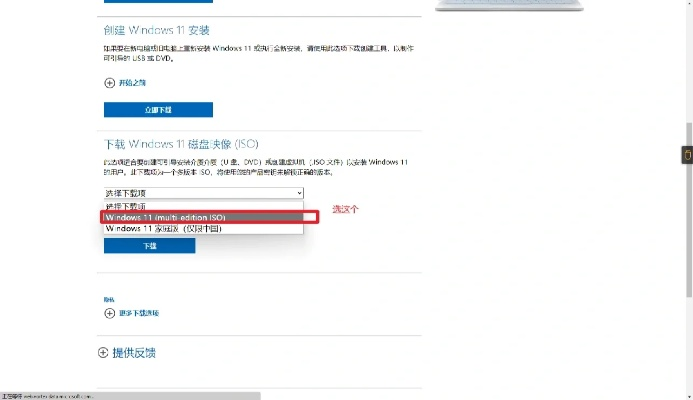Open the 隐私 link
Image resolution: width=693 pixels, height=400 pixels.
tap(109, 299)
